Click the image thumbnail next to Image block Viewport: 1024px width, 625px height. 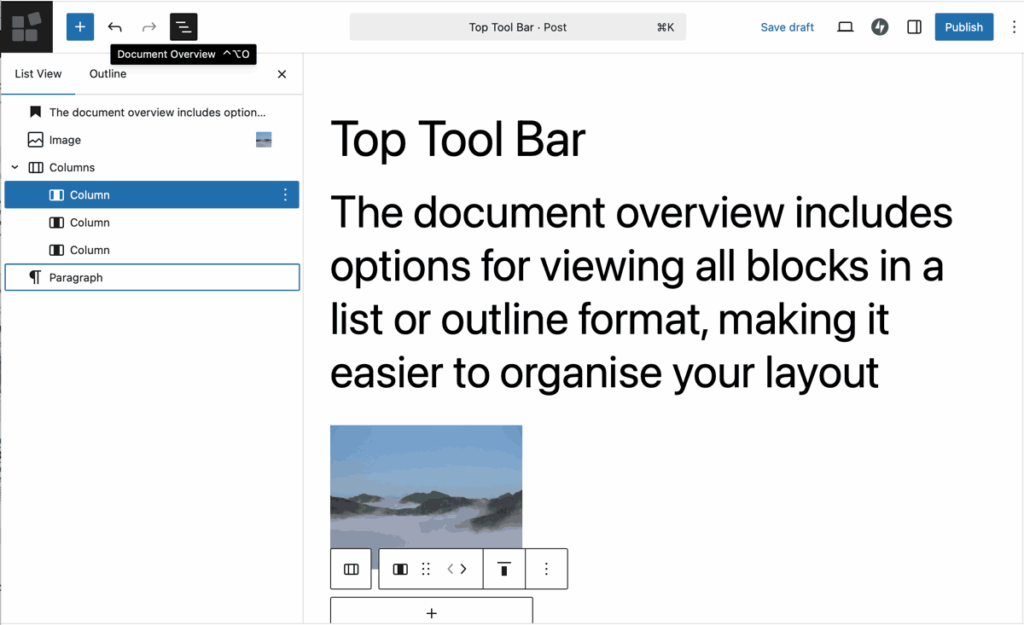point(263,140)
